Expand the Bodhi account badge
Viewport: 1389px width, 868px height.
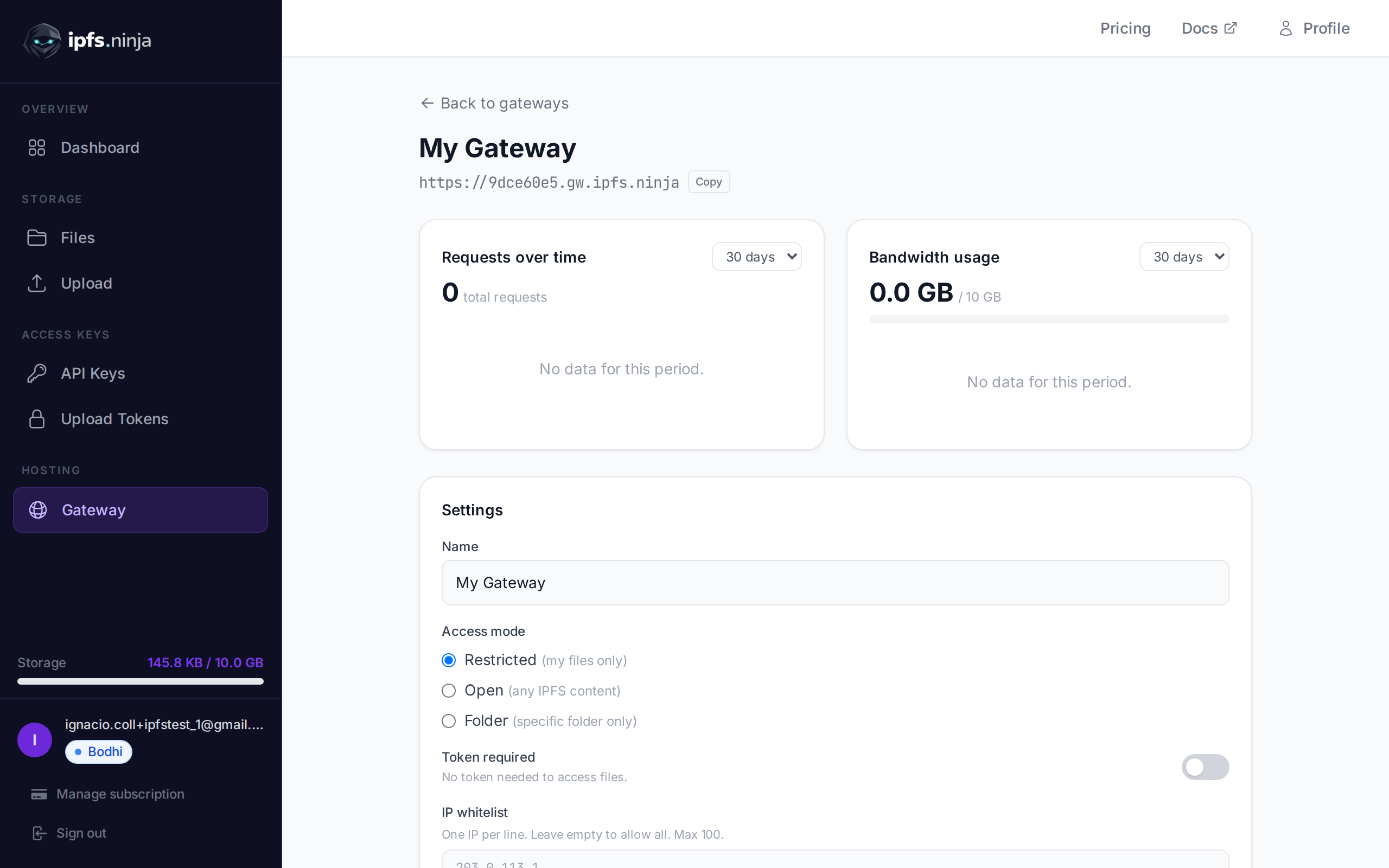pyautogui.click(x=98, y=751)
